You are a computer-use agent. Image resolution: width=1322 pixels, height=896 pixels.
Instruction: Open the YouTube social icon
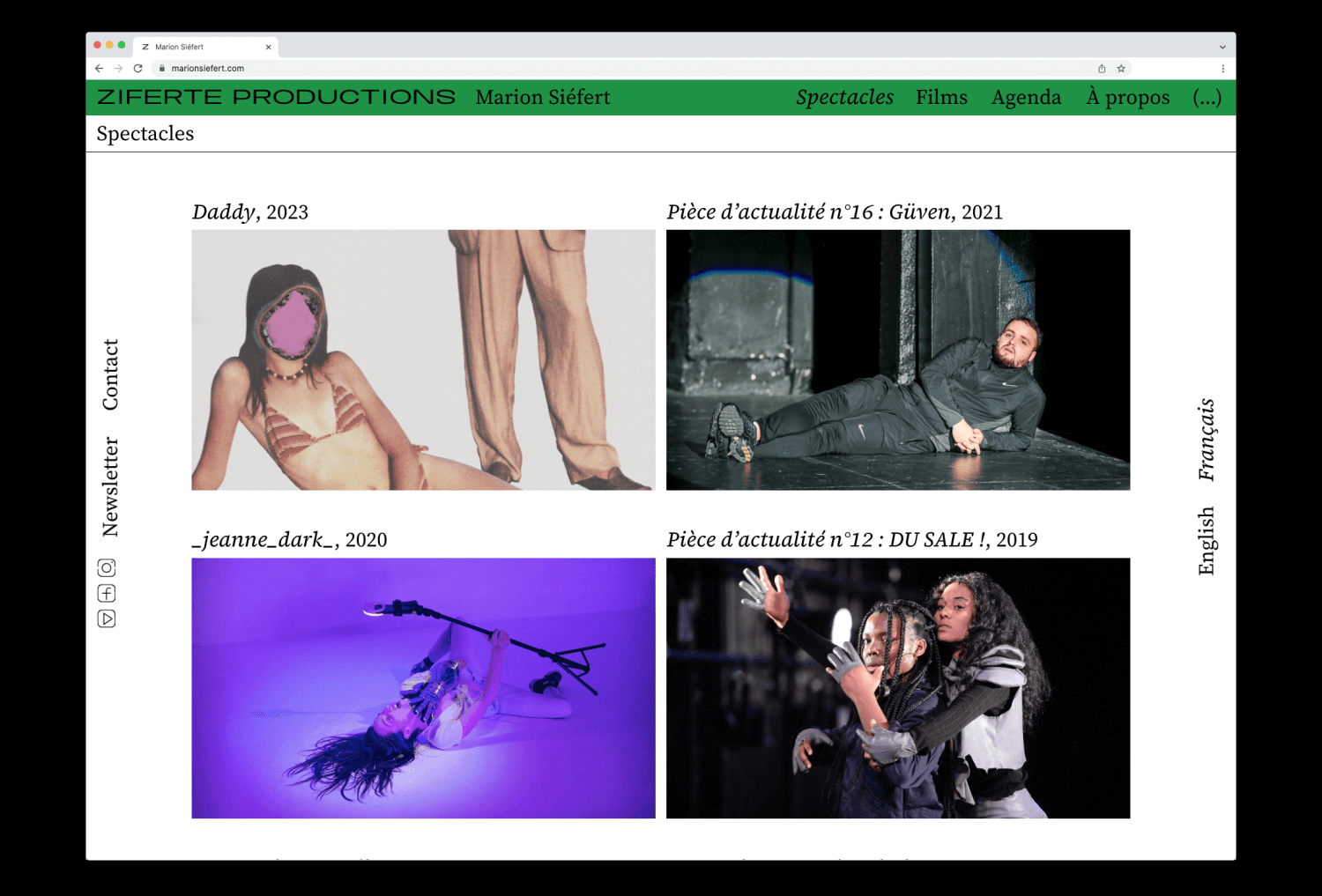[107, 619]
